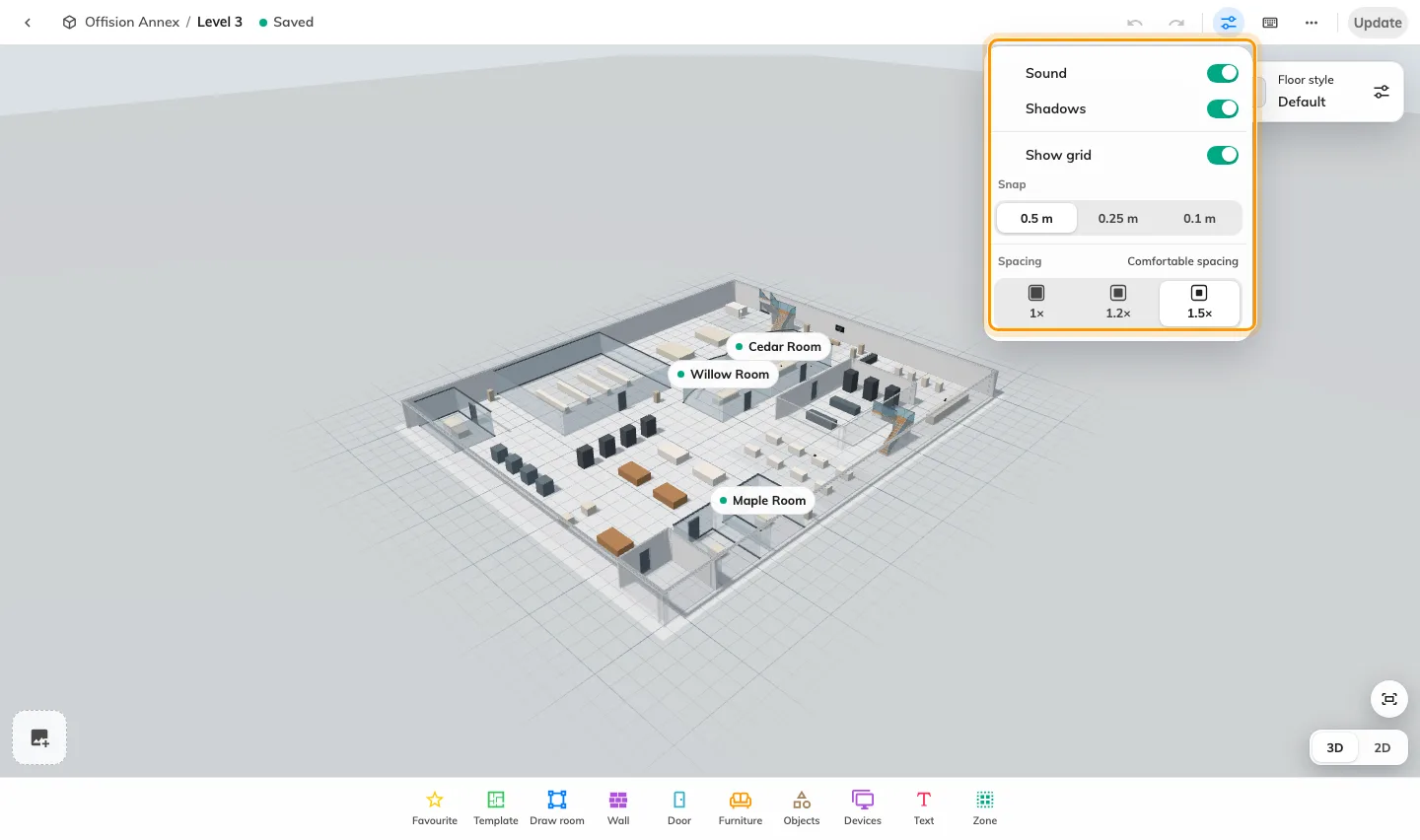Viewport: 1420px width, 840px height.
Task: Open the Devices library
Action: tap(863, 807)
